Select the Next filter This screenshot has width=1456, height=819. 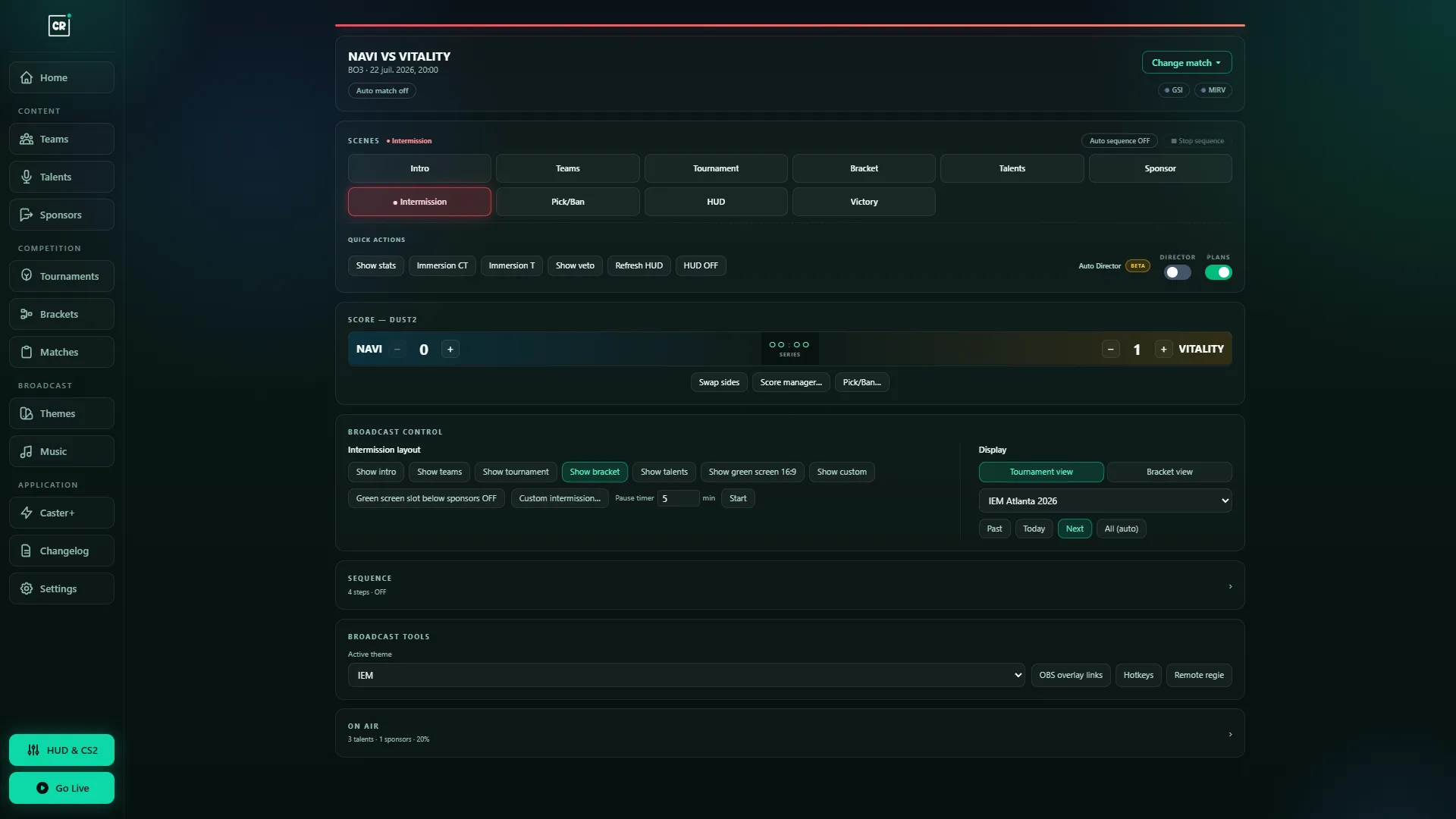tap(1075, 529)
